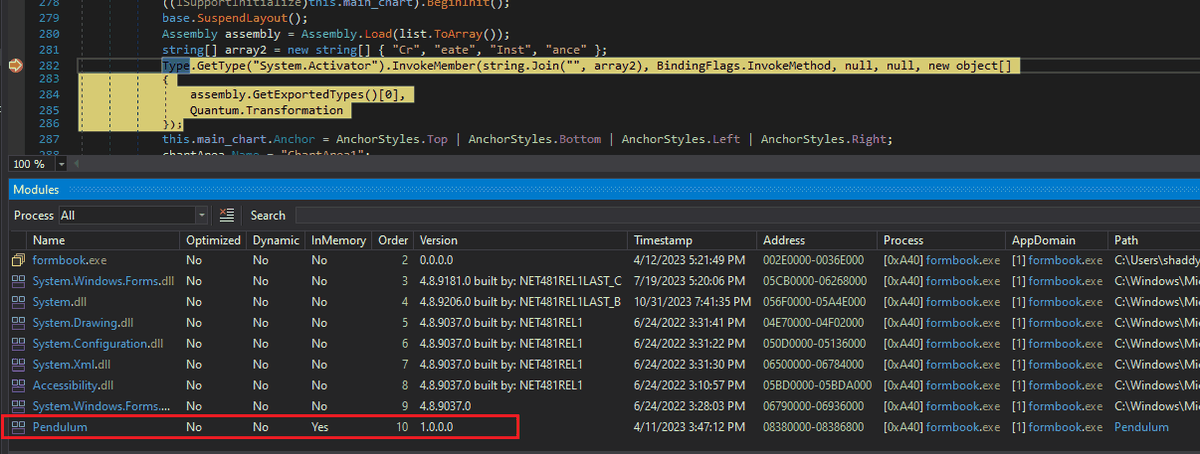Screen dimensions: 1200x454
Task: Open the 100 % zoom dropdown
Action: (x=61, y=164)
